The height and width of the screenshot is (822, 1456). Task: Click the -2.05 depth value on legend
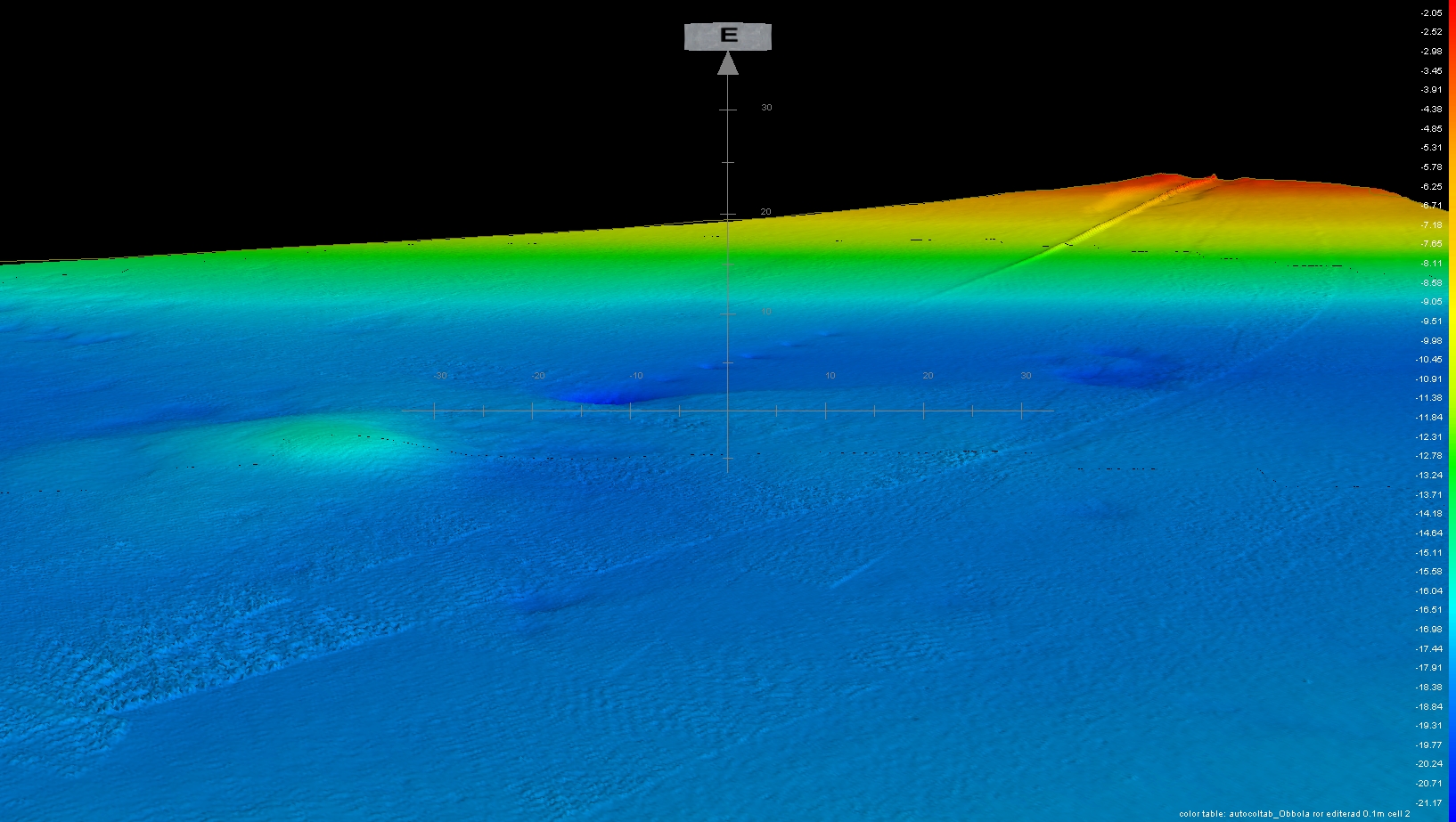(1430, 13)
